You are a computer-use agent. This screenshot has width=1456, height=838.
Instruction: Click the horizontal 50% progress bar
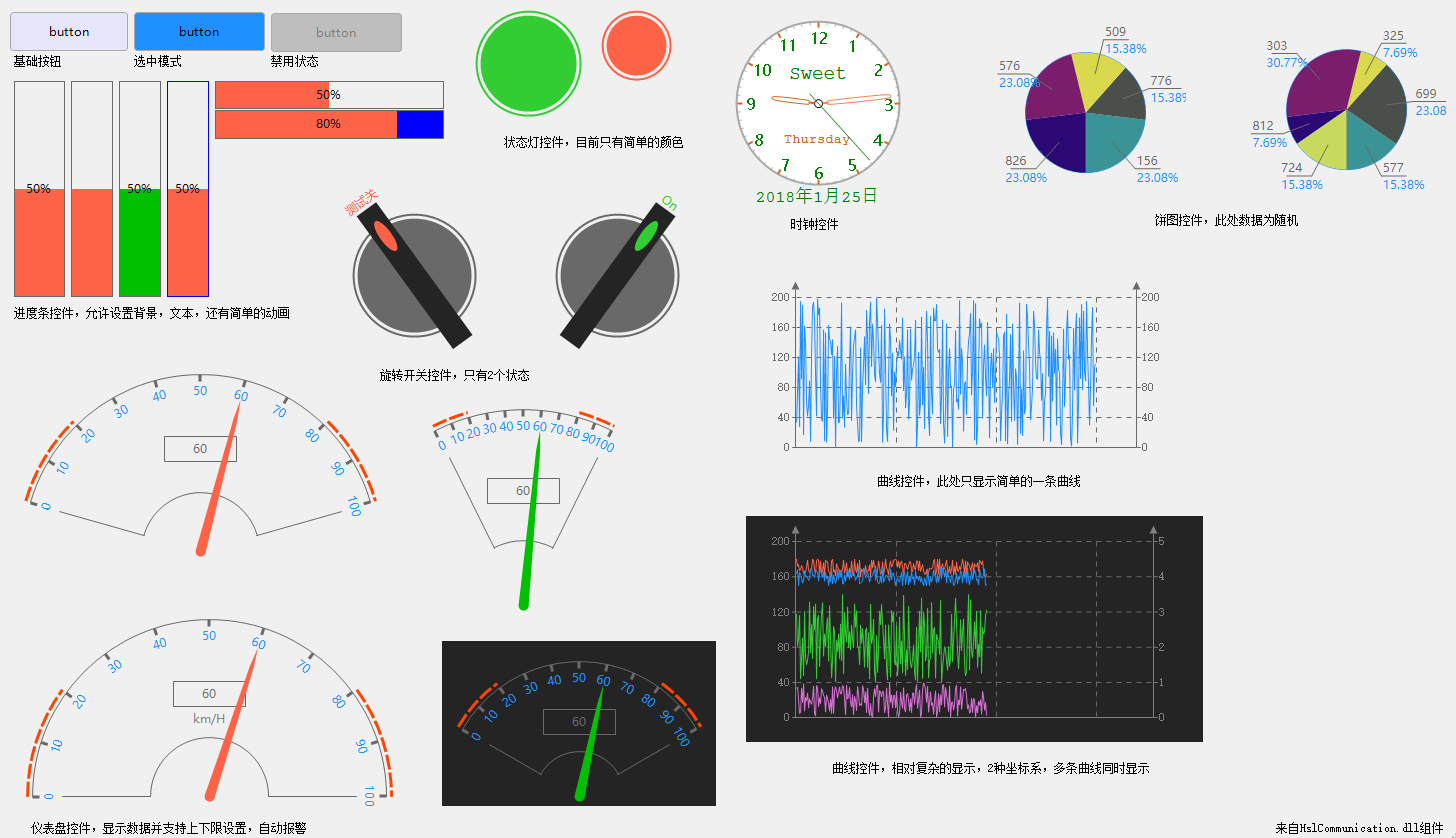[x=329, y=95]
